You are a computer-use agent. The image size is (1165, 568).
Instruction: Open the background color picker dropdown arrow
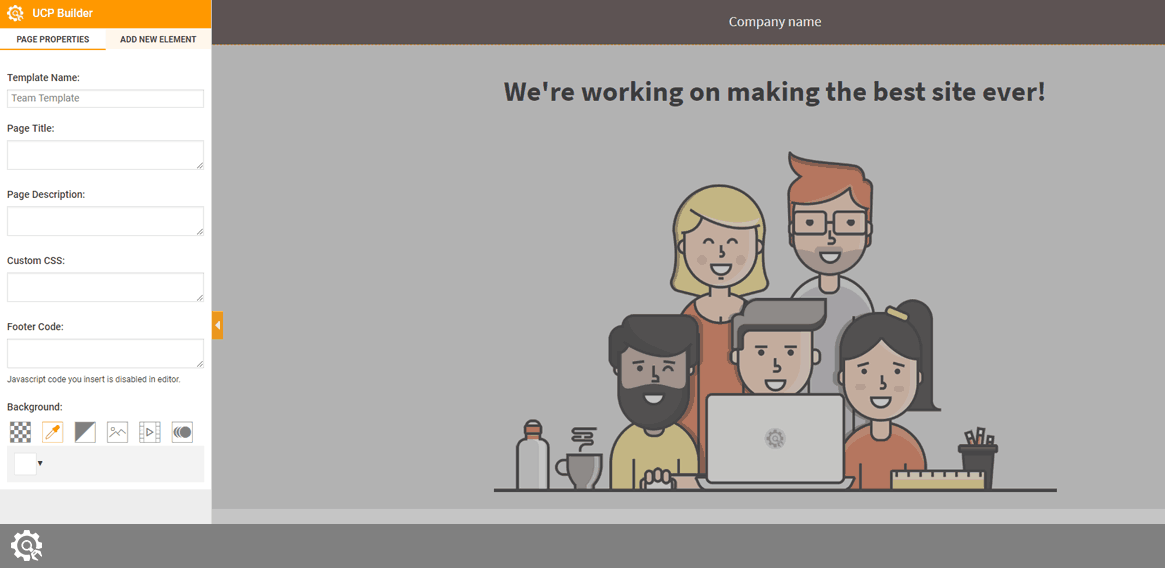tap(40, 464)
